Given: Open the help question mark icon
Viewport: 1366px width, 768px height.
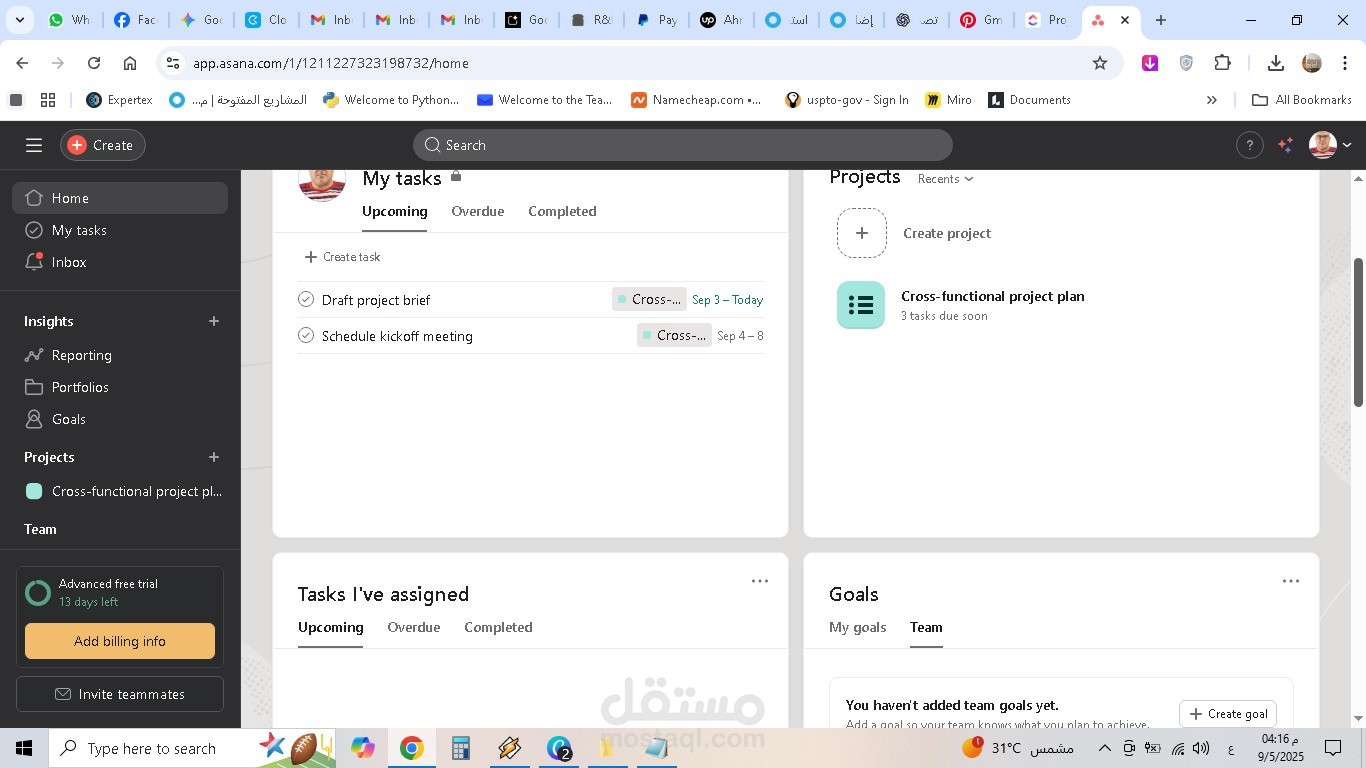Looking at the screenshot, I should (1250, 145).
